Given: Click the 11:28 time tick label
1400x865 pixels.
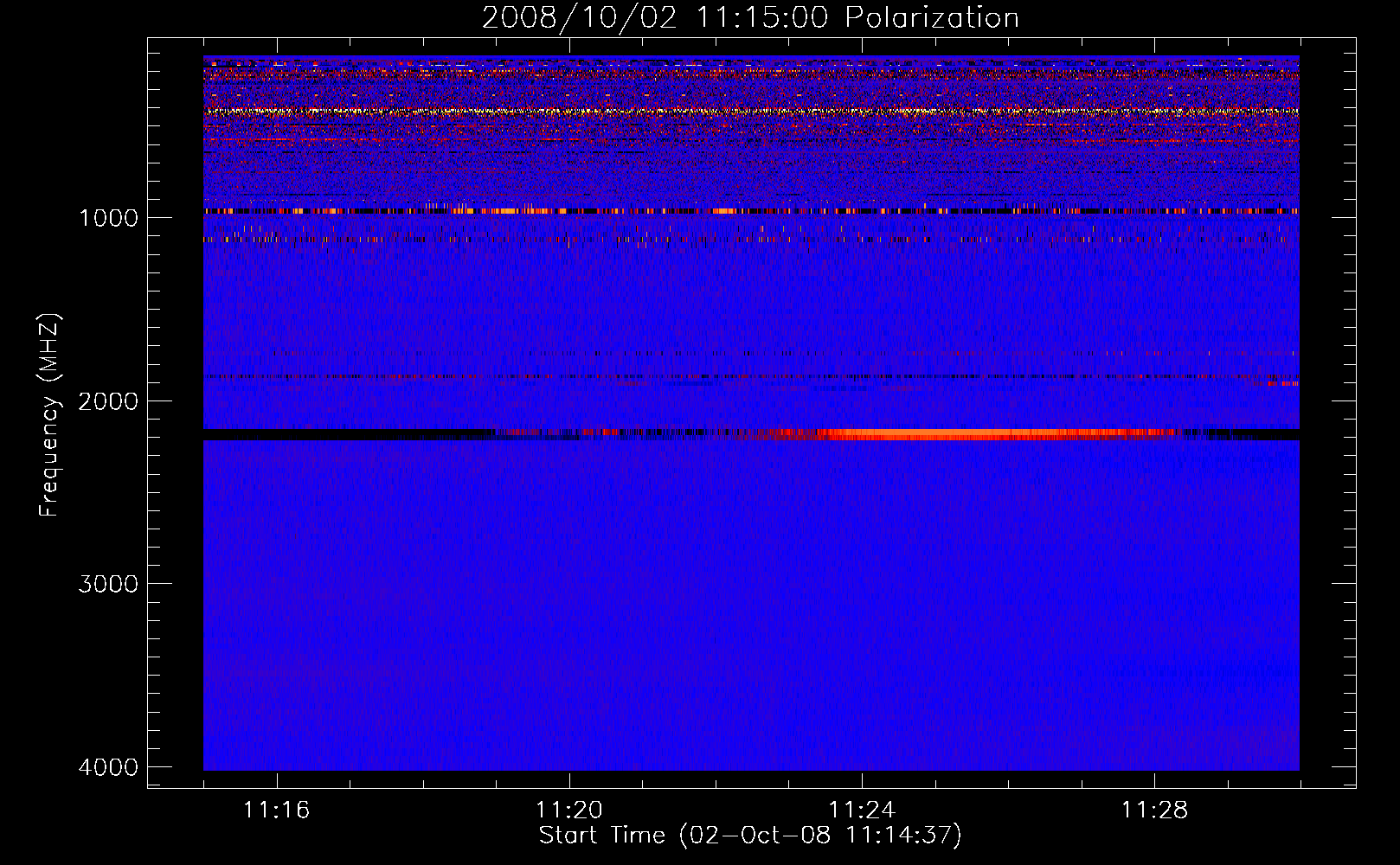Looking at the screenshot, I should (1155, 811).
